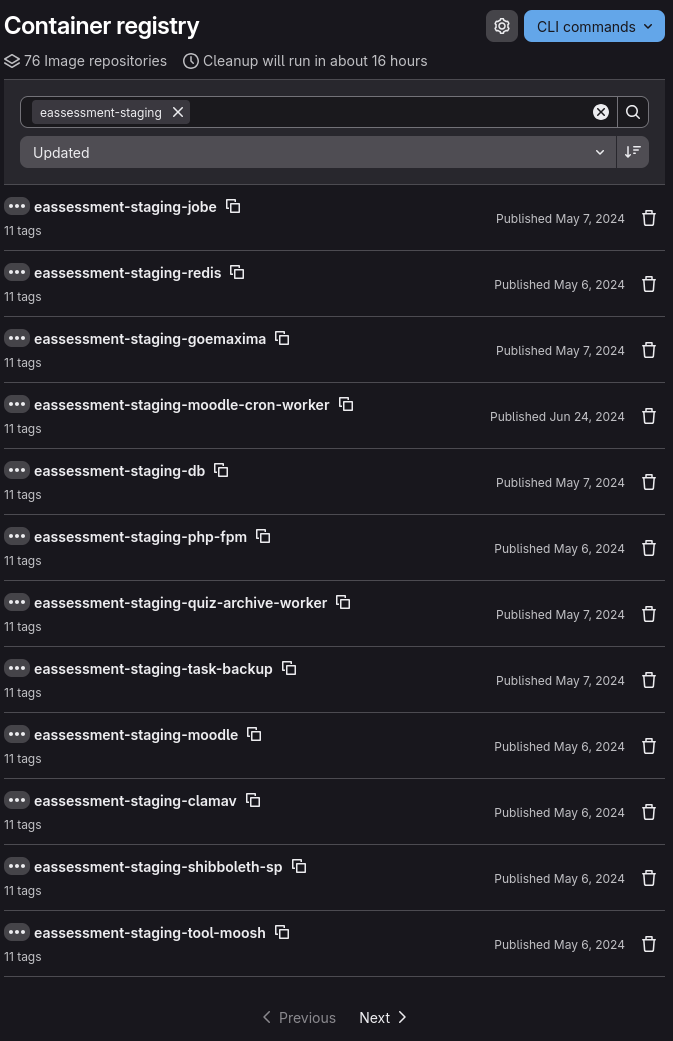Toggle the sort direction button
Screen dimensions: 673x1041
[x=633, y=152]
